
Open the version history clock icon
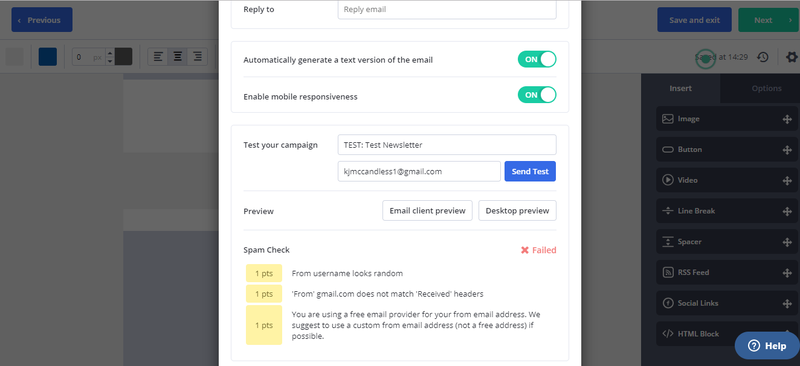[x=763, y=57]
